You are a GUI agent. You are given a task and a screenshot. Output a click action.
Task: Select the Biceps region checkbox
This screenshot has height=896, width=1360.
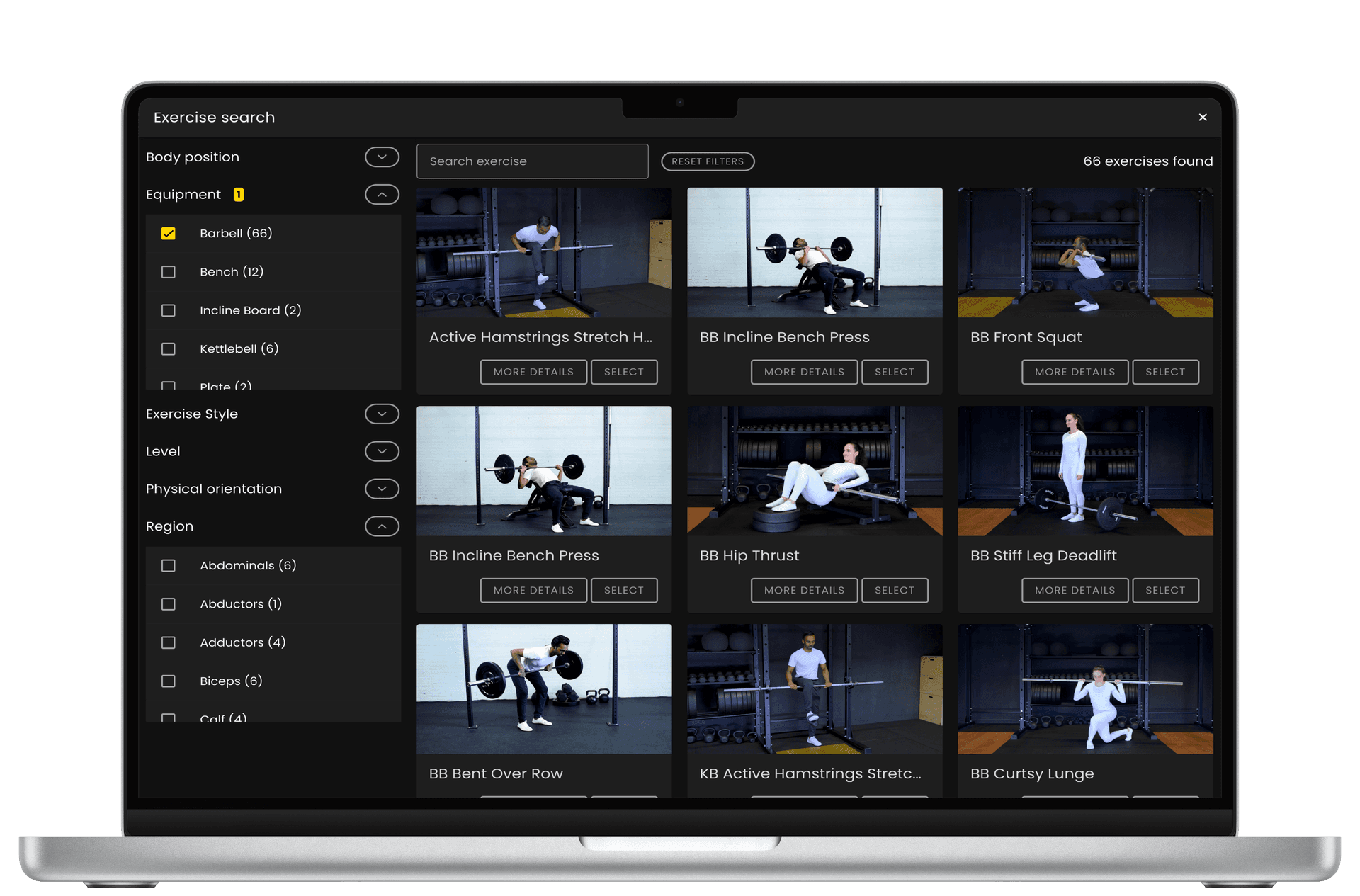click(169, 681)
